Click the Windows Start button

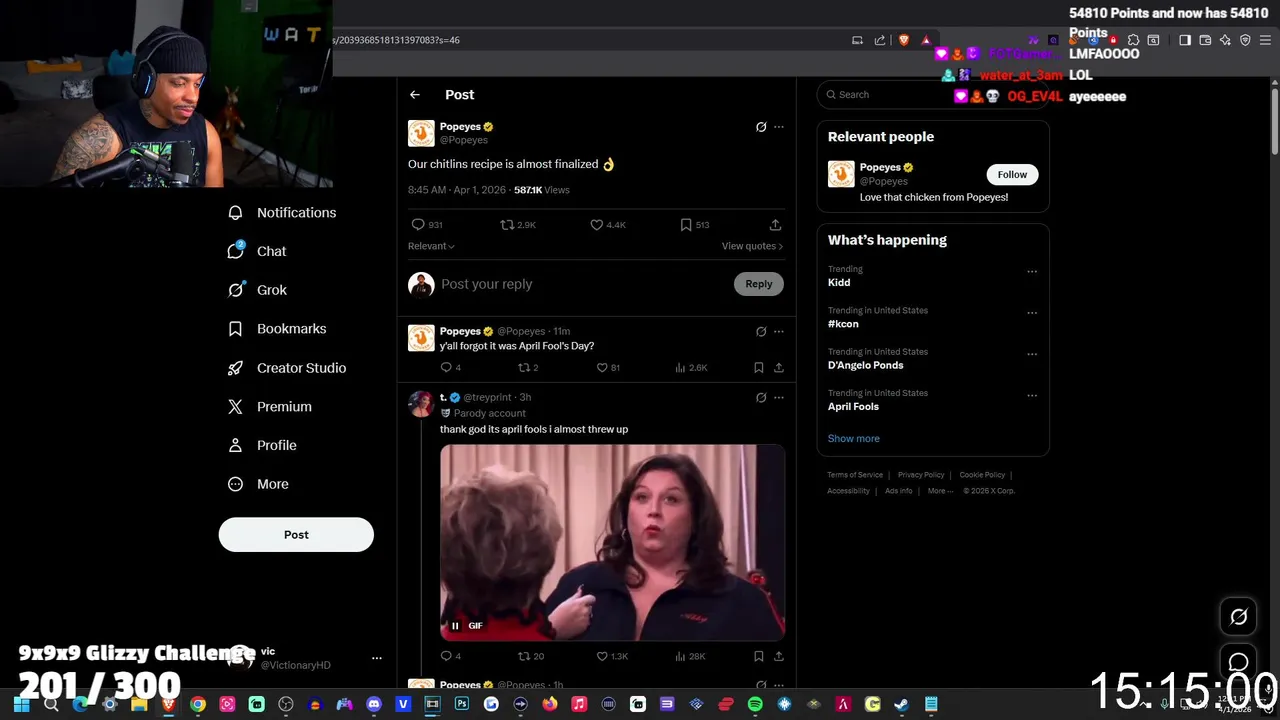(21, 704)
